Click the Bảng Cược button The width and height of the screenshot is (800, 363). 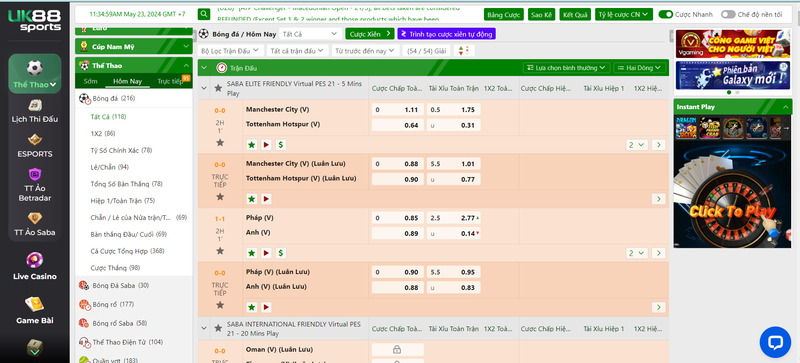click(503, 14)
